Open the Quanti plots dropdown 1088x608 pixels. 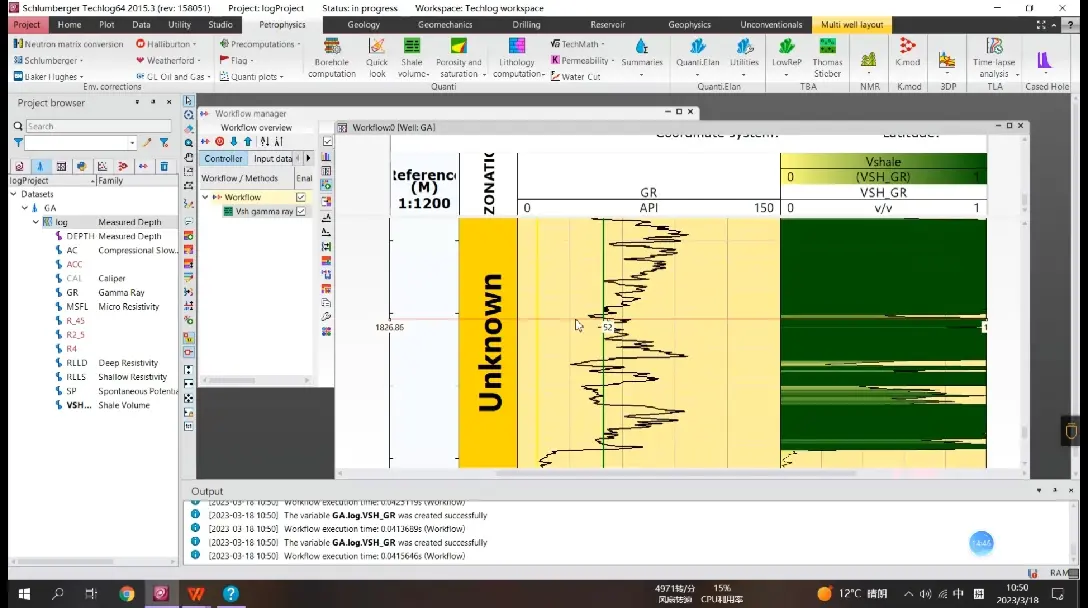(x=252, y=76)
